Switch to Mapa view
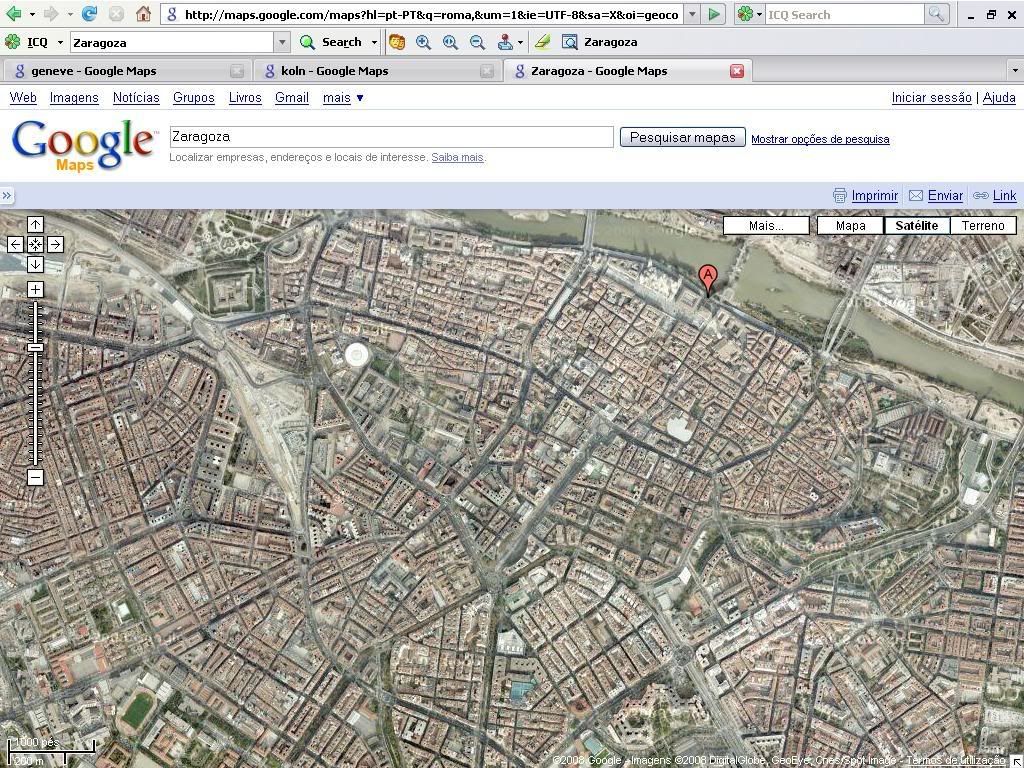The image size is (1024, 768). click(850, 225)
